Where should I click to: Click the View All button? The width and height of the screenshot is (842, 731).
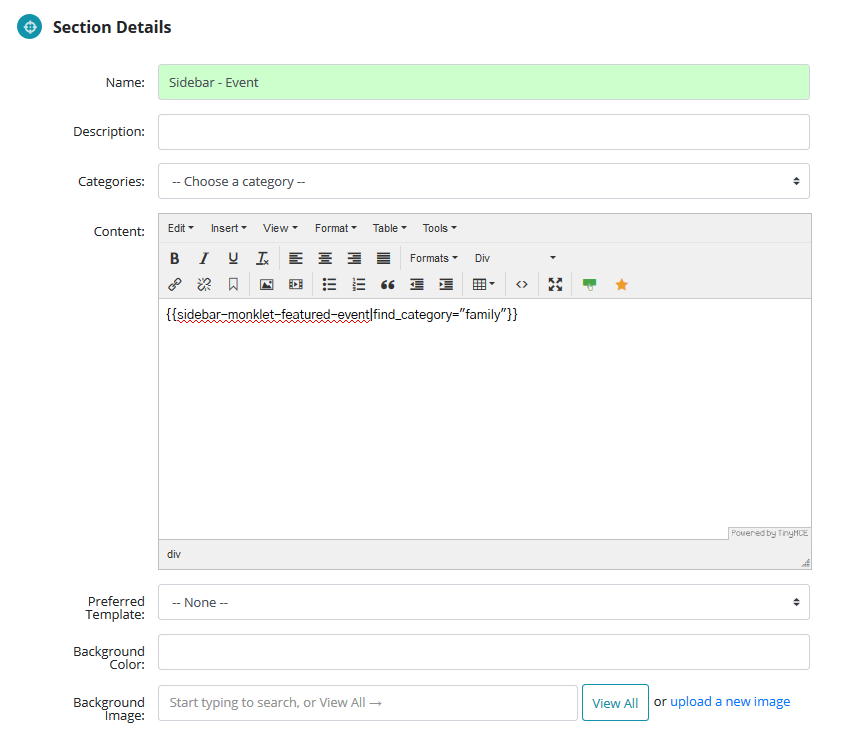pyautogui.click(x=615, y=703)
